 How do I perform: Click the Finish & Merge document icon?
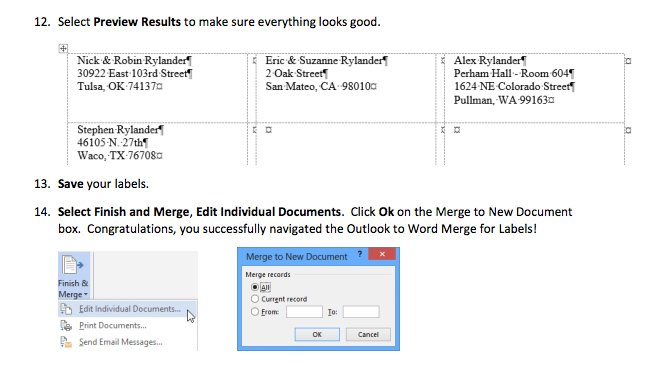(x=72, y=265)
